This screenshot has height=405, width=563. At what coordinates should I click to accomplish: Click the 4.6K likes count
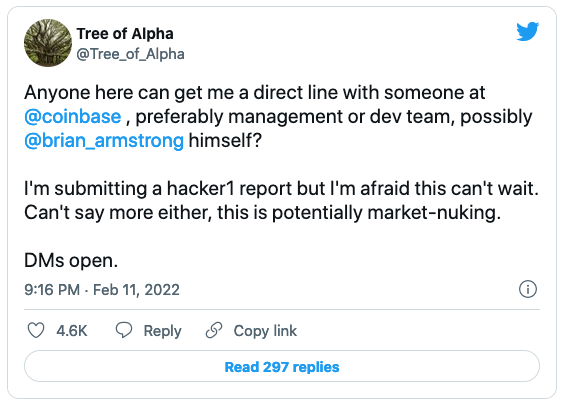tap(72, 331)
